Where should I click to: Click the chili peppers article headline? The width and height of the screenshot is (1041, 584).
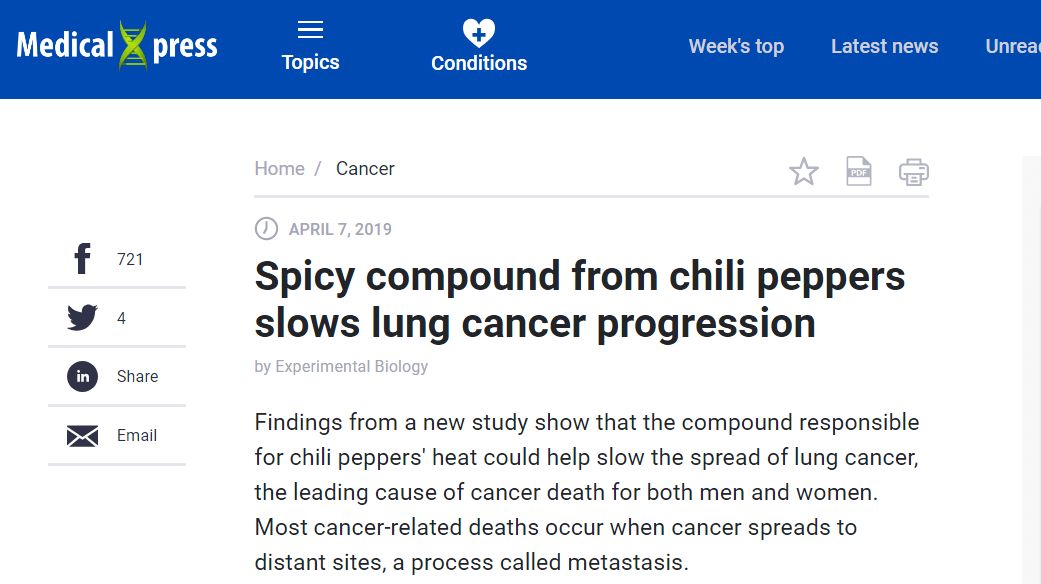coord(580,299)
